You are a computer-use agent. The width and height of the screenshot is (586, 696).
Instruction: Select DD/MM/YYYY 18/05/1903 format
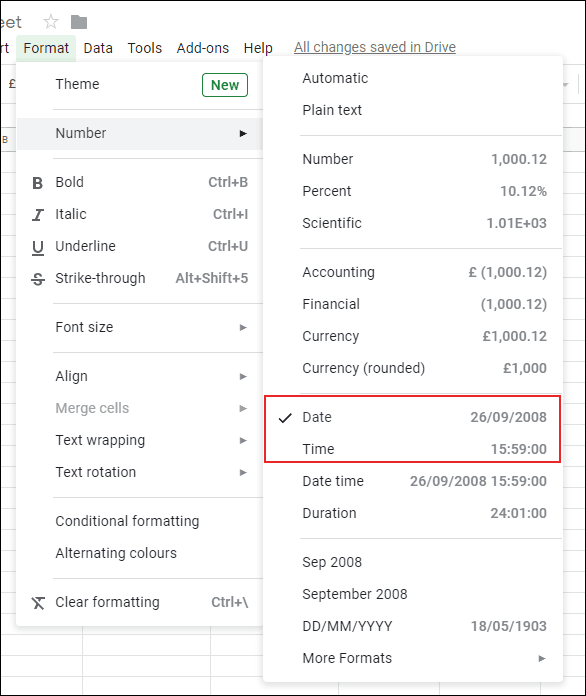tap(413, 626)
